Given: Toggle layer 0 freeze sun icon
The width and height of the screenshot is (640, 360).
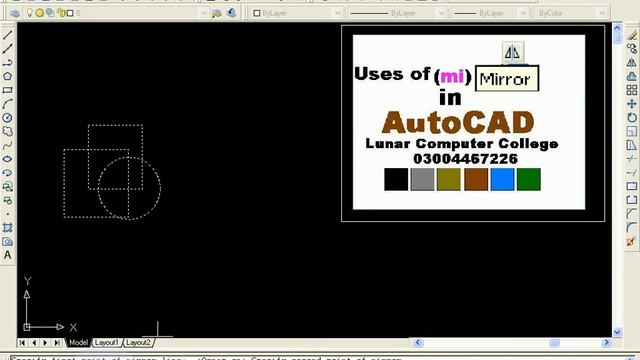Looking at the screenshot, I should pyautogui.click(x=40, y=13).
